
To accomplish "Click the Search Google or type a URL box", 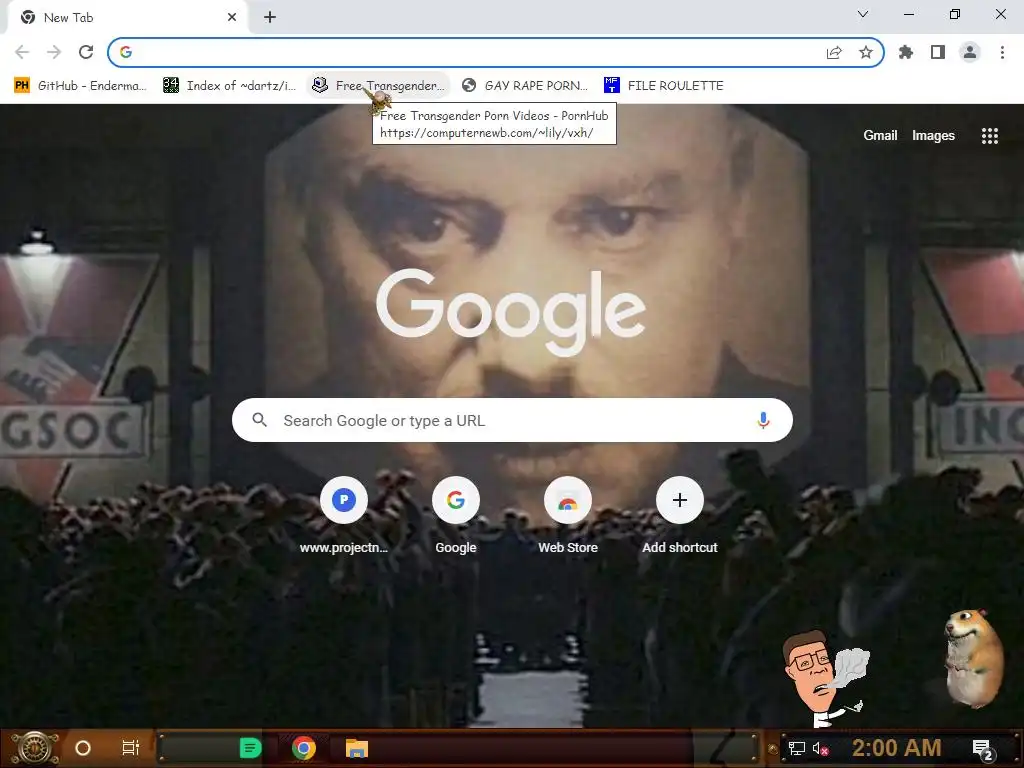I will pos(512,420).
